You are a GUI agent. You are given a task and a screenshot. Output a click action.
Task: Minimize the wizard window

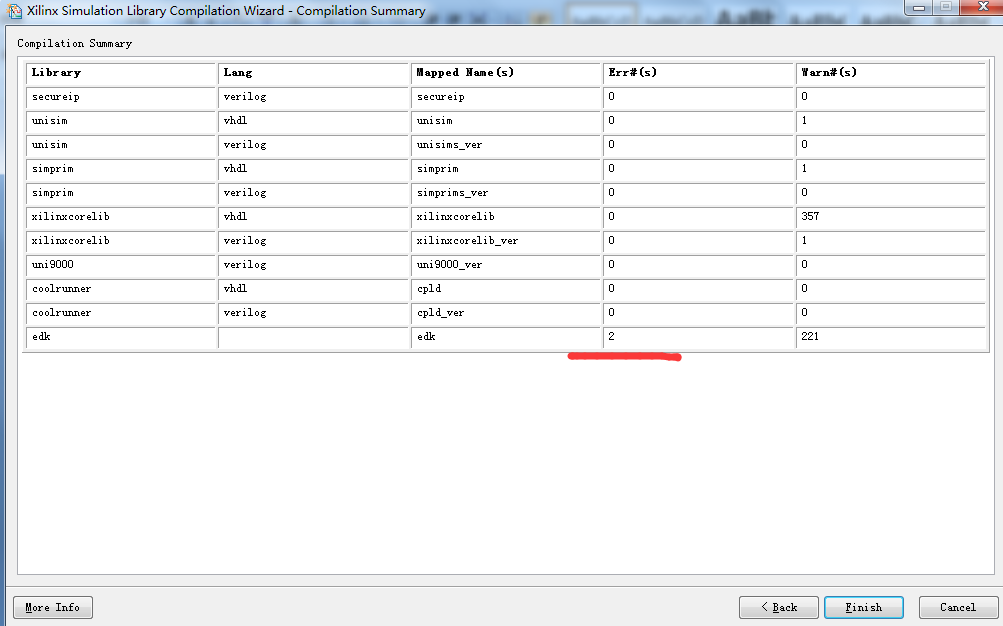click(919, 7)
